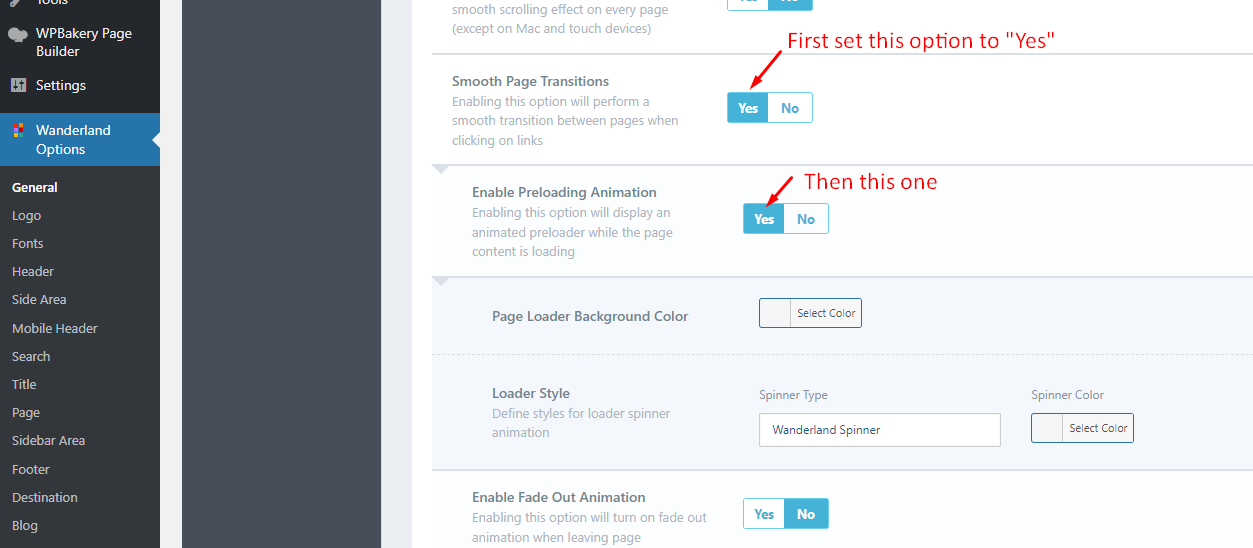
Task: Open the Mobile Header options page
Action: [x=55, y=328]
